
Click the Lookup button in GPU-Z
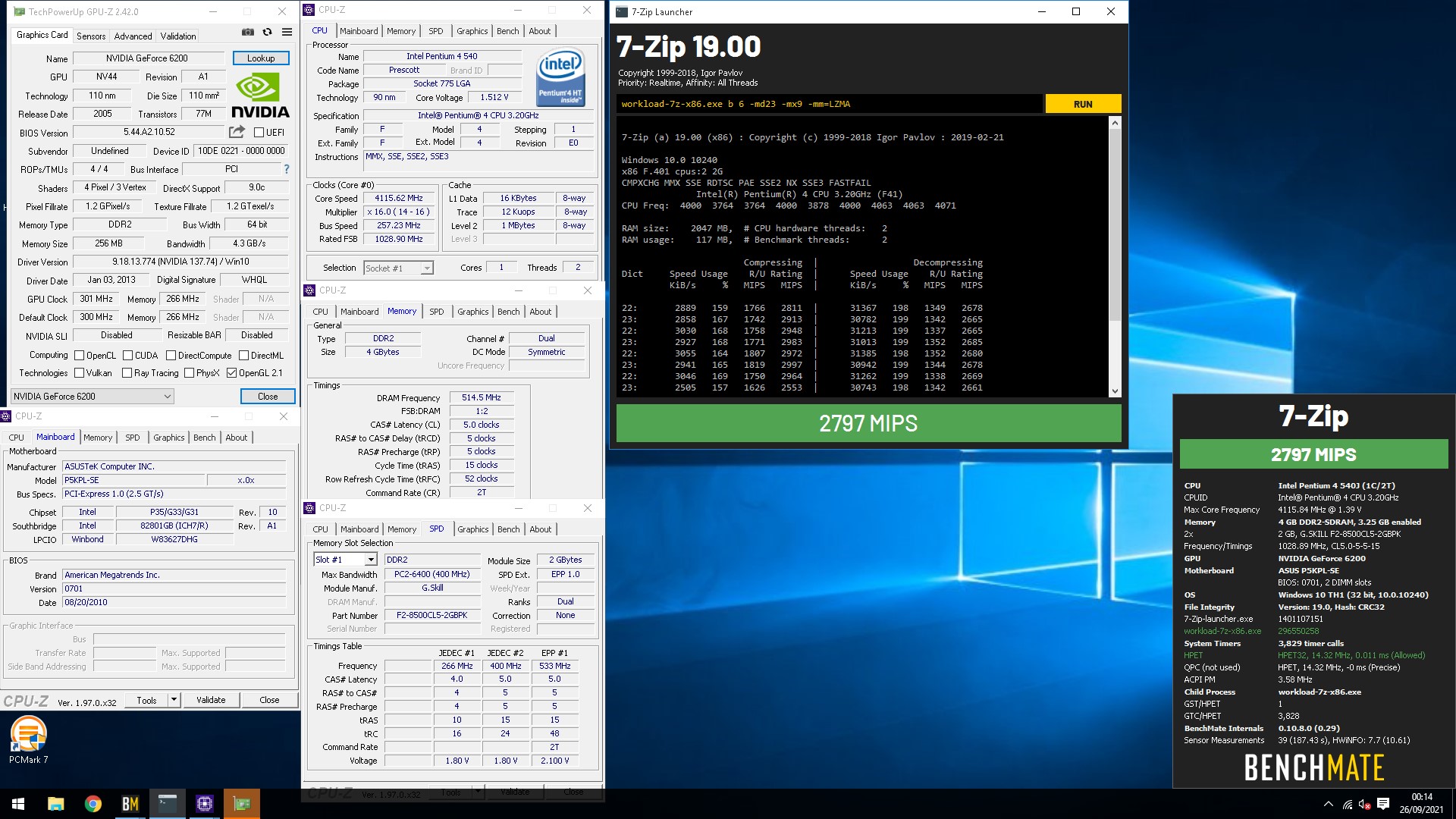click(x=261, y=58)
